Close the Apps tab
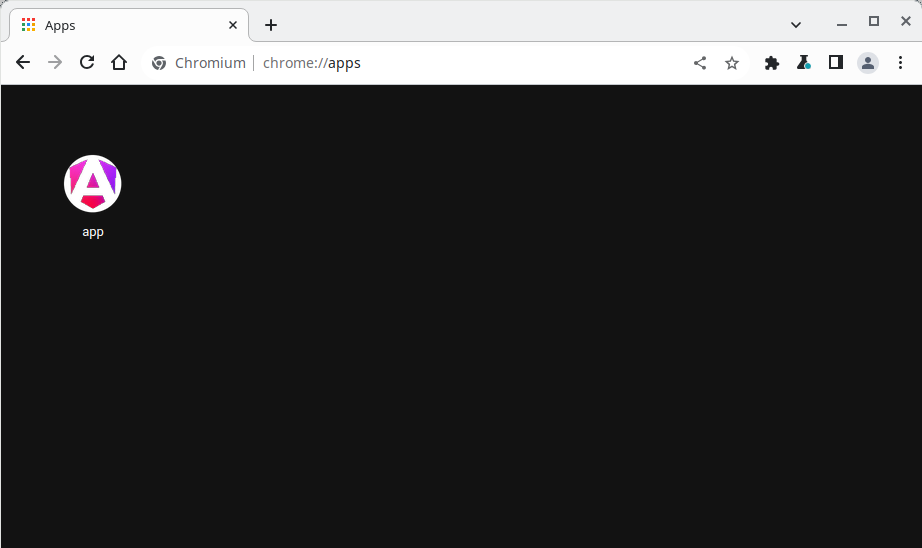Screen dimensions: 922x548 pos(233,25)
